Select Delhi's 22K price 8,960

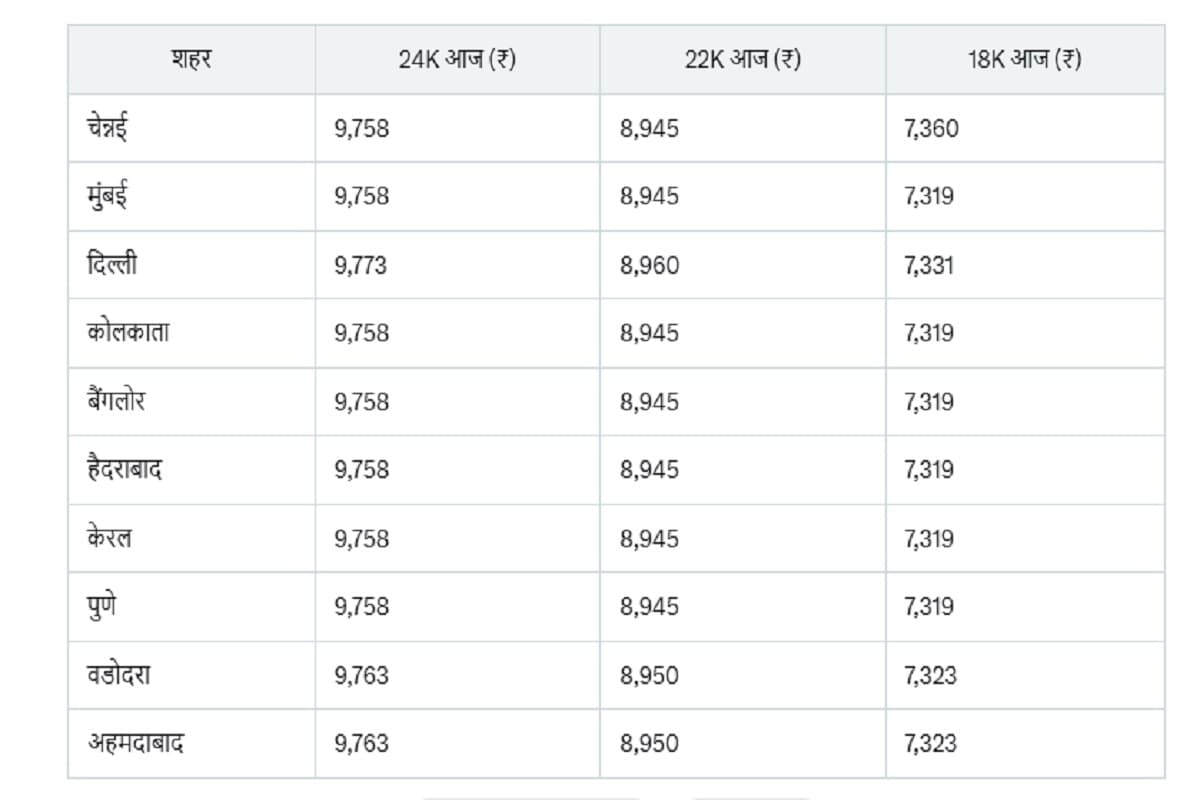(649, 265)
